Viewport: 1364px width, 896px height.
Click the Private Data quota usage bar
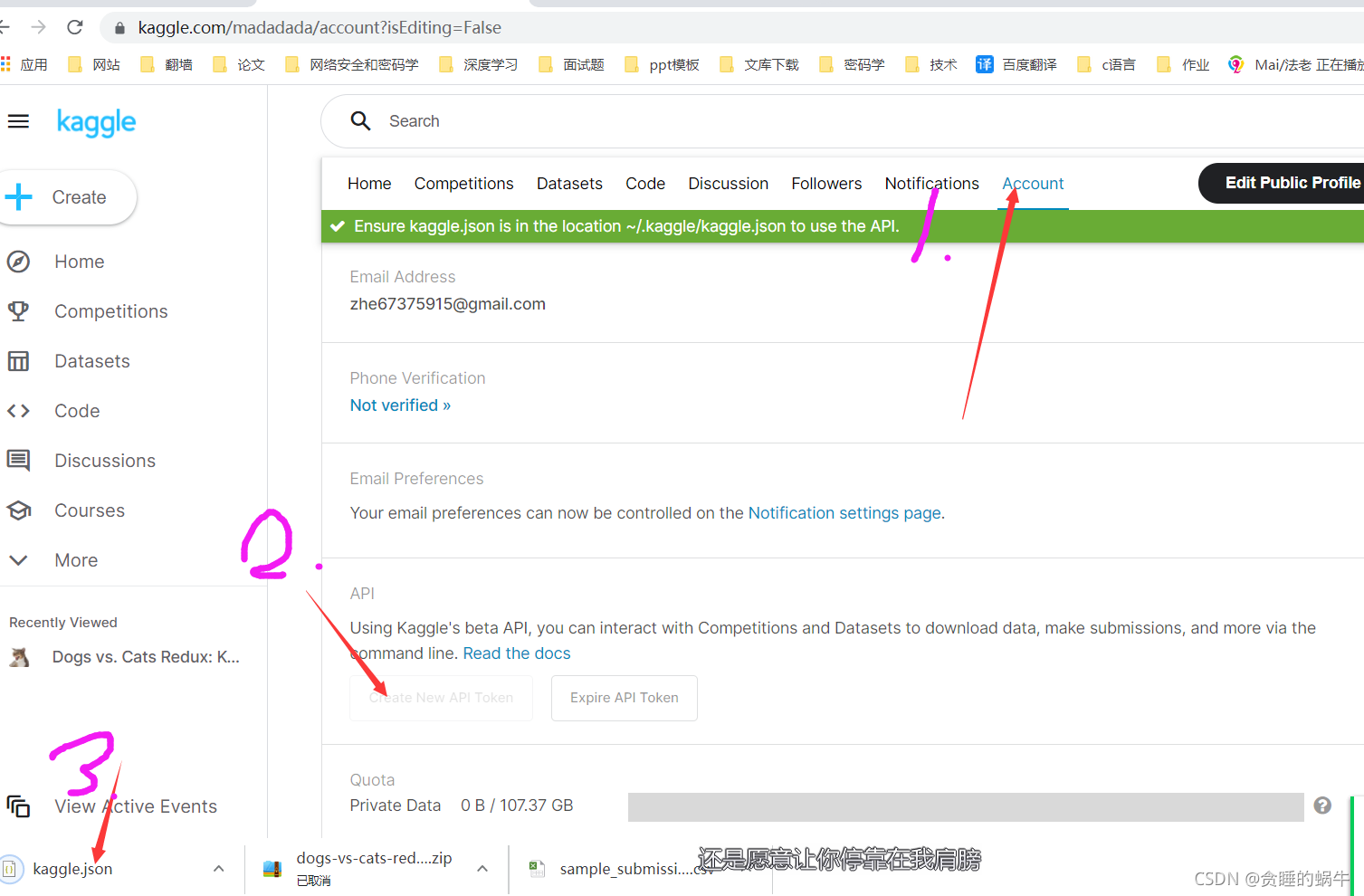tap(966, 807)
